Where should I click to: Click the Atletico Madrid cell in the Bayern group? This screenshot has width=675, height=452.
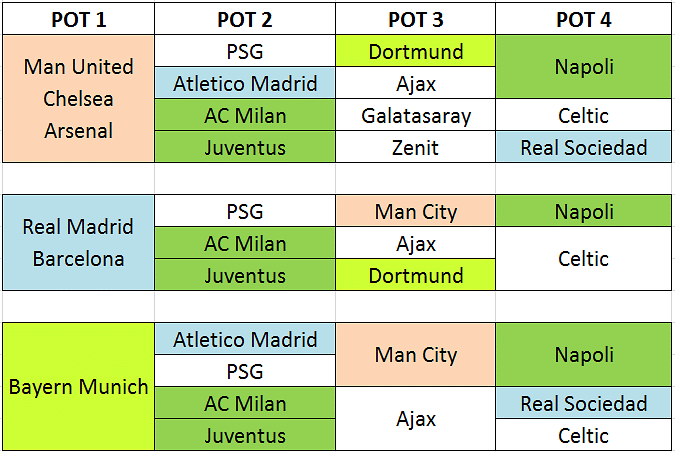[245, 339]
